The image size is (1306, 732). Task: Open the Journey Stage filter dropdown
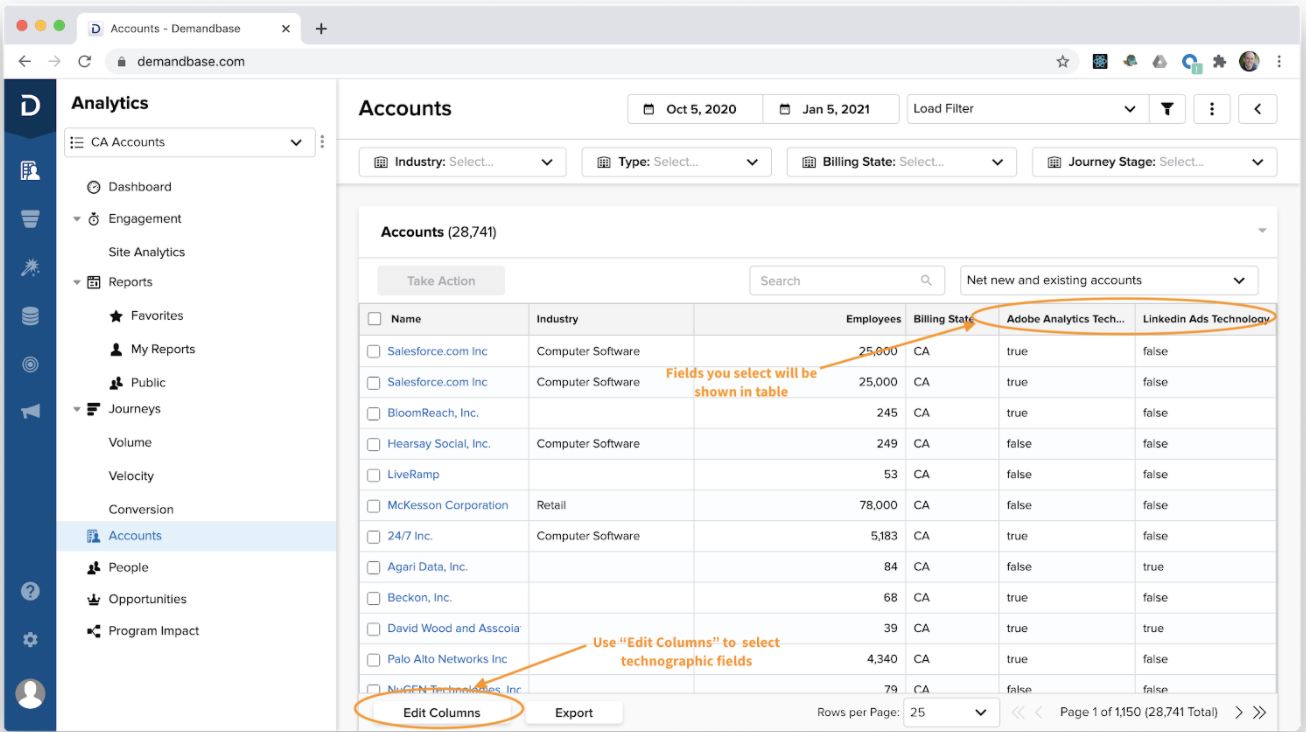1154,162
